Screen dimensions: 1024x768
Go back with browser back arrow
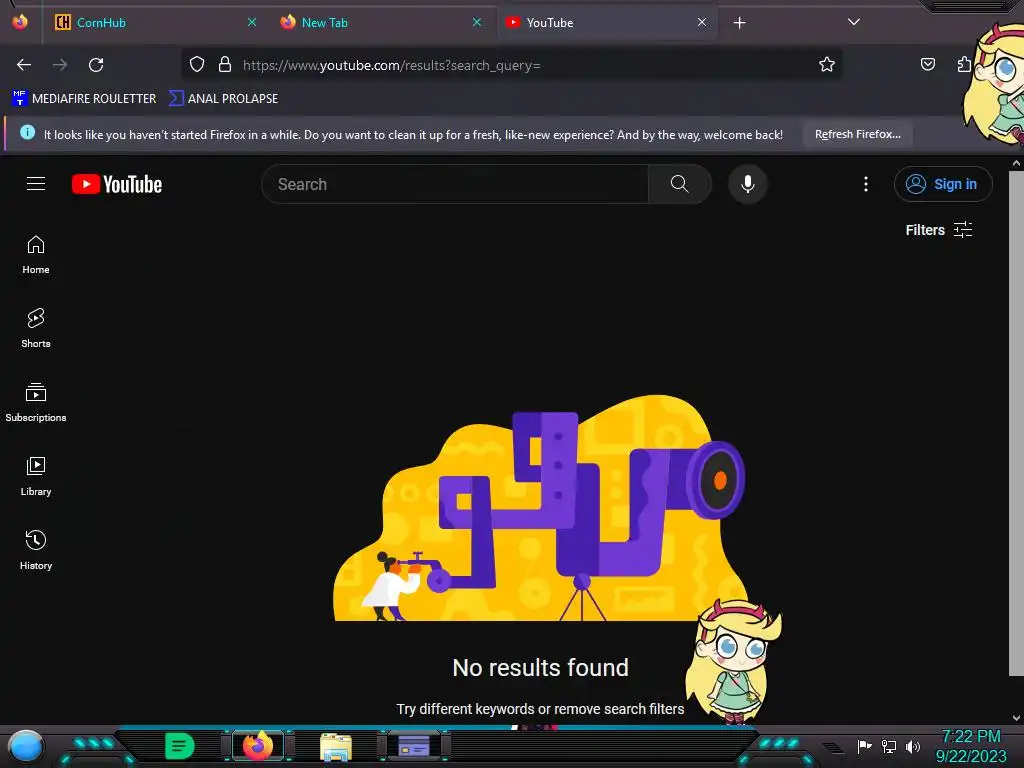tap(24, 65)
